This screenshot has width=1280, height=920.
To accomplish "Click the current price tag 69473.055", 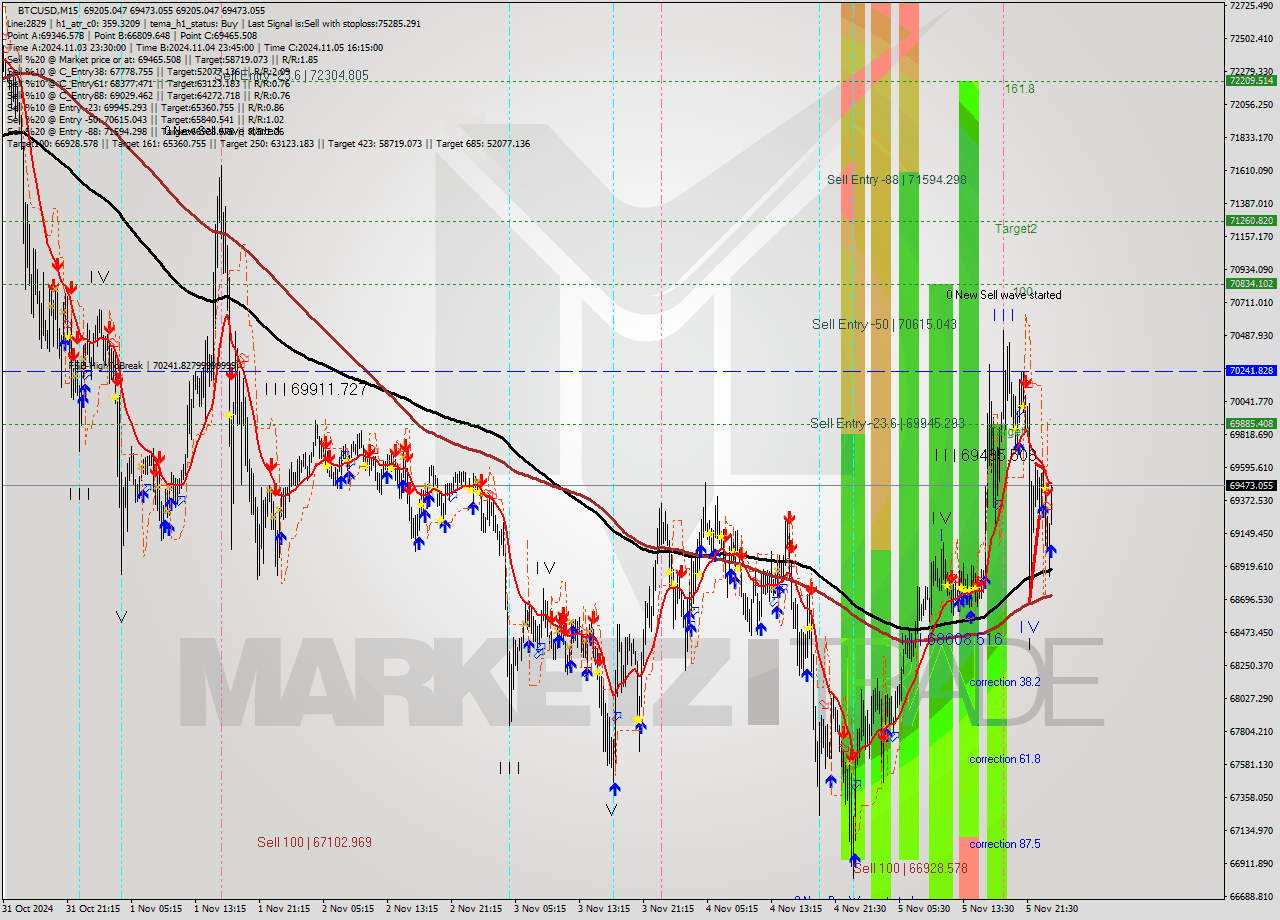I will (x=1250, y=485).
